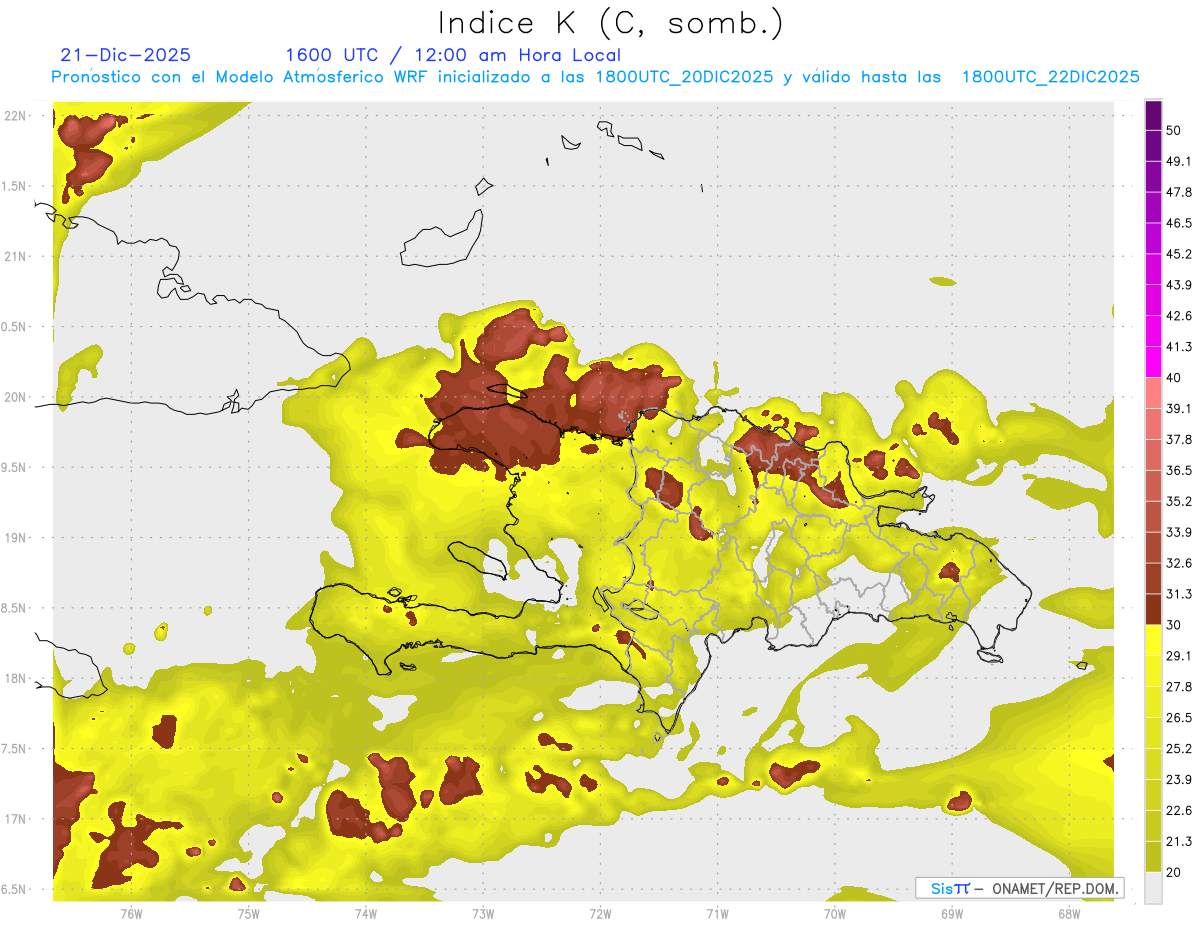
Task: Click the legend value '43.9'
Action: tap(1179, 285)
